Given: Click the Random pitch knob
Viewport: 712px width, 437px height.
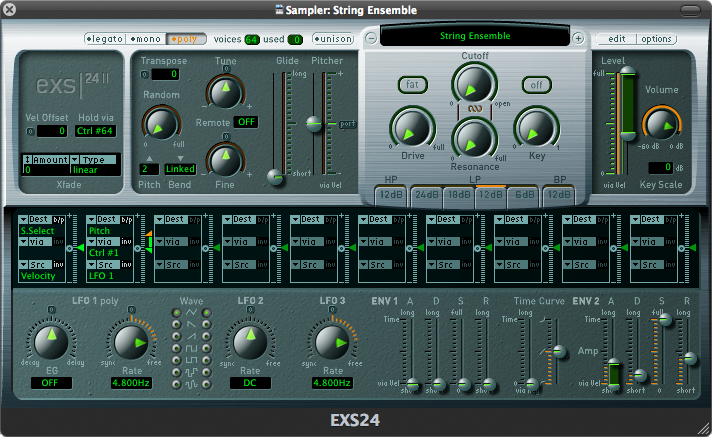Looking at the screenshot, I should (161, 124).
